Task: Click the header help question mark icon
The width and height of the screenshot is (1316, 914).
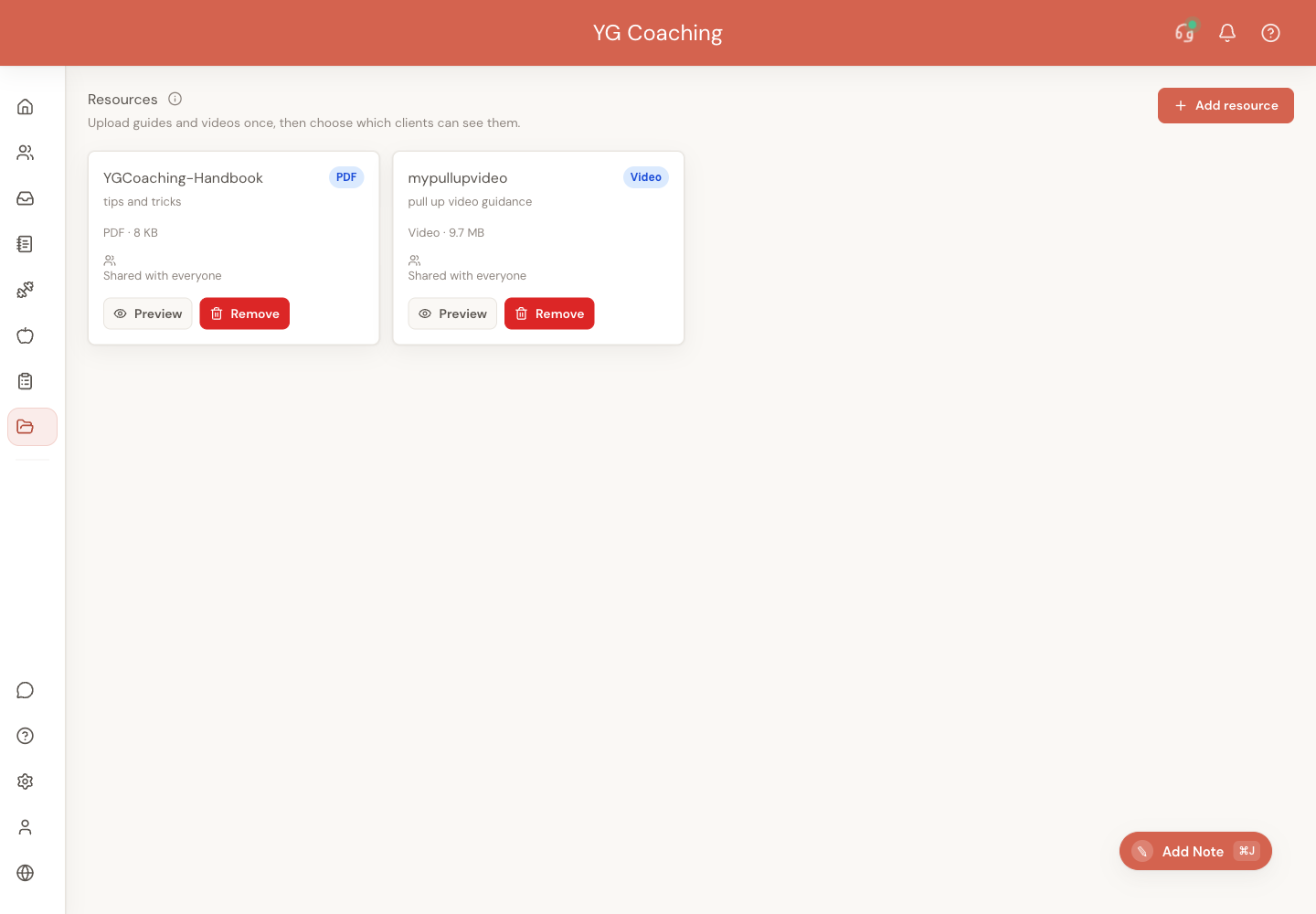Action: 1270,33
